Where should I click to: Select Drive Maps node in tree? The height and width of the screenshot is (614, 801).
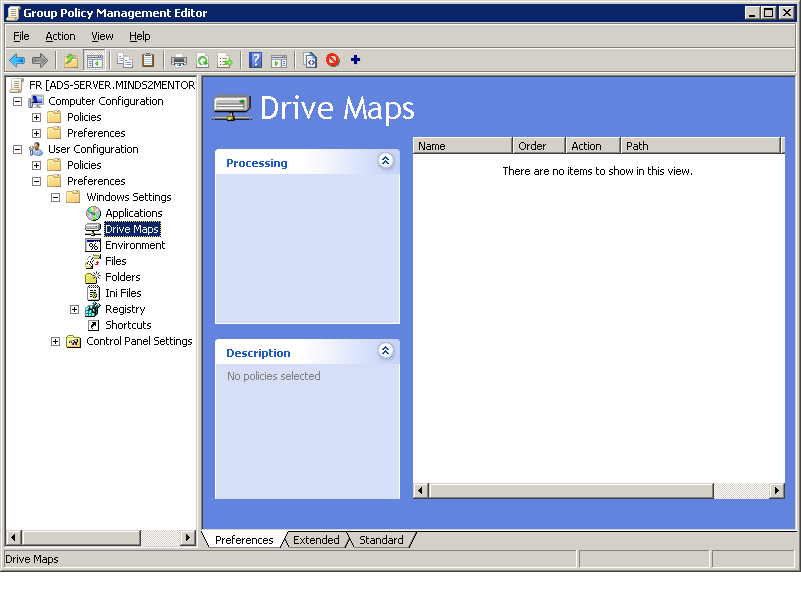pyautogui.click(x=132, y=229)
